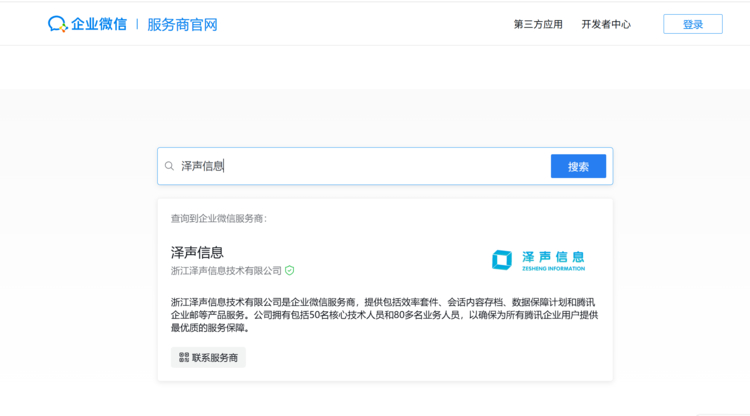Click the company name 浙江泽声信息技术有限公司
The width and height of the screenshot is (750, 416).
pyautogui.click(x=226, y=271)
